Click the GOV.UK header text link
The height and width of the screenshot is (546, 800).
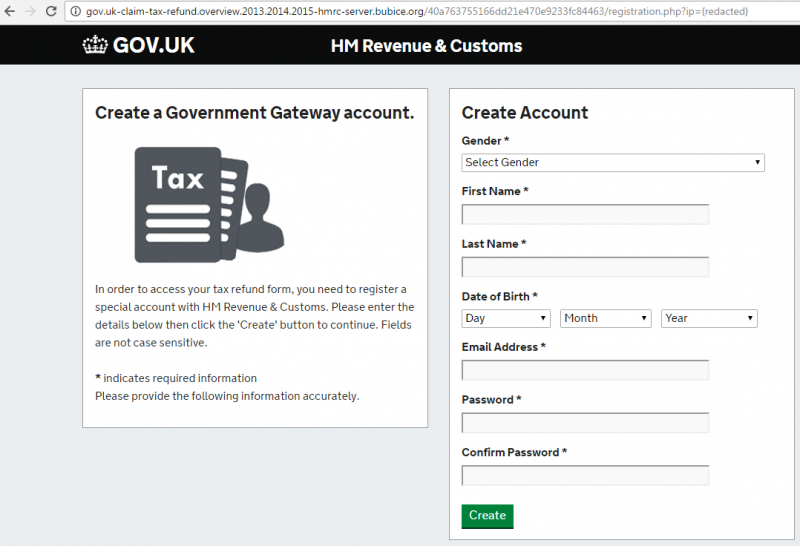click(x=153, y=45)
